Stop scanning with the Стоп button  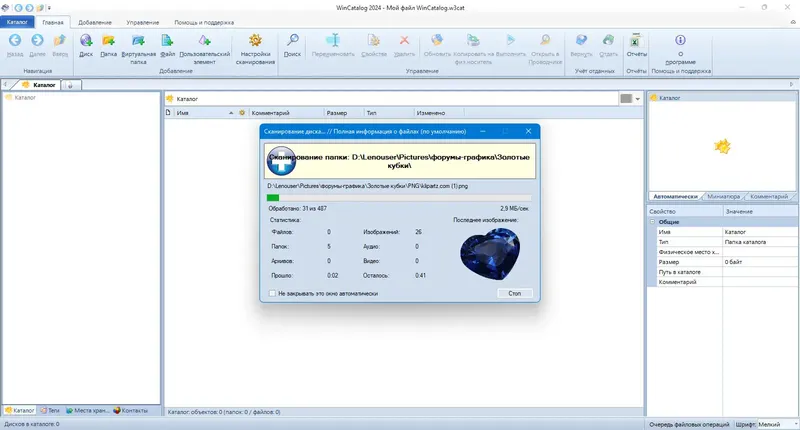515,293
